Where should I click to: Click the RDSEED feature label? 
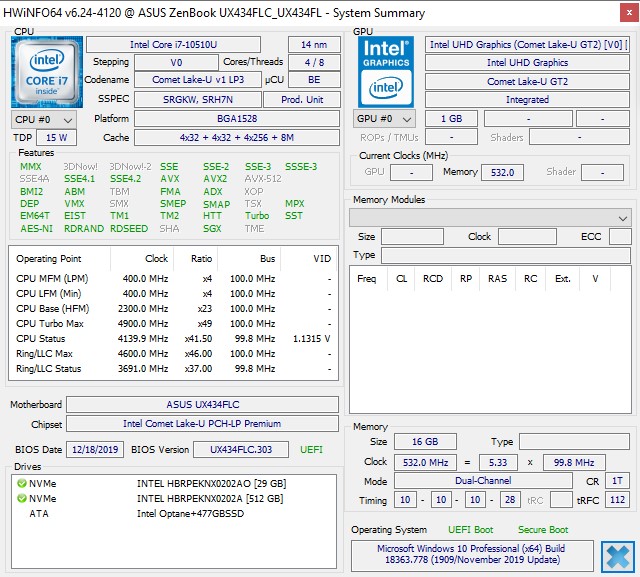coord(129,229)
